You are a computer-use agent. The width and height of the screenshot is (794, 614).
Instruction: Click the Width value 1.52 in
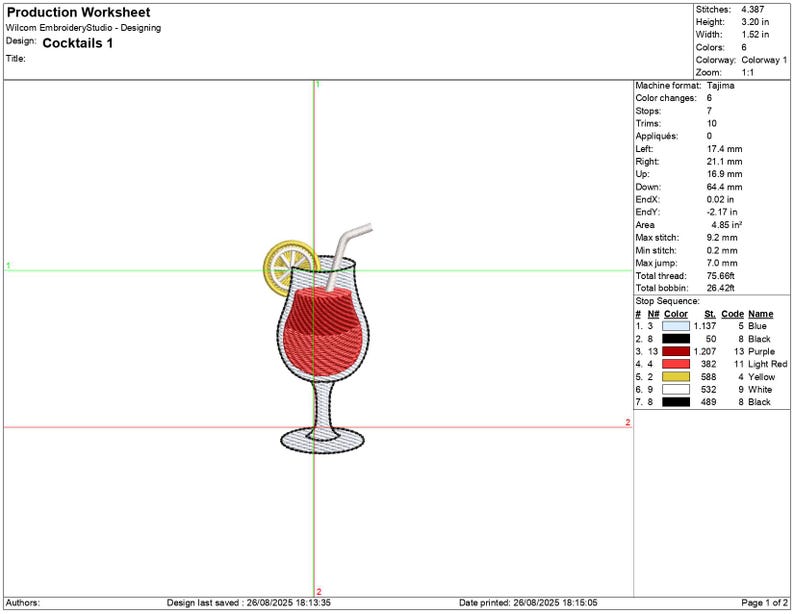[755, 34]
